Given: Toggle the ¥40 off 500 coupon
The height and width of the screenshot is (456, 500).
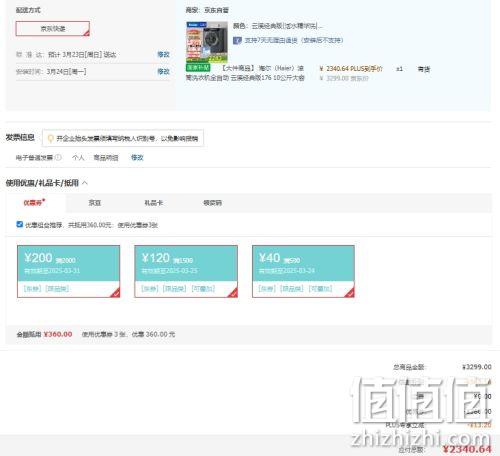Looking at the screenshot, I should tap(303, 271).
